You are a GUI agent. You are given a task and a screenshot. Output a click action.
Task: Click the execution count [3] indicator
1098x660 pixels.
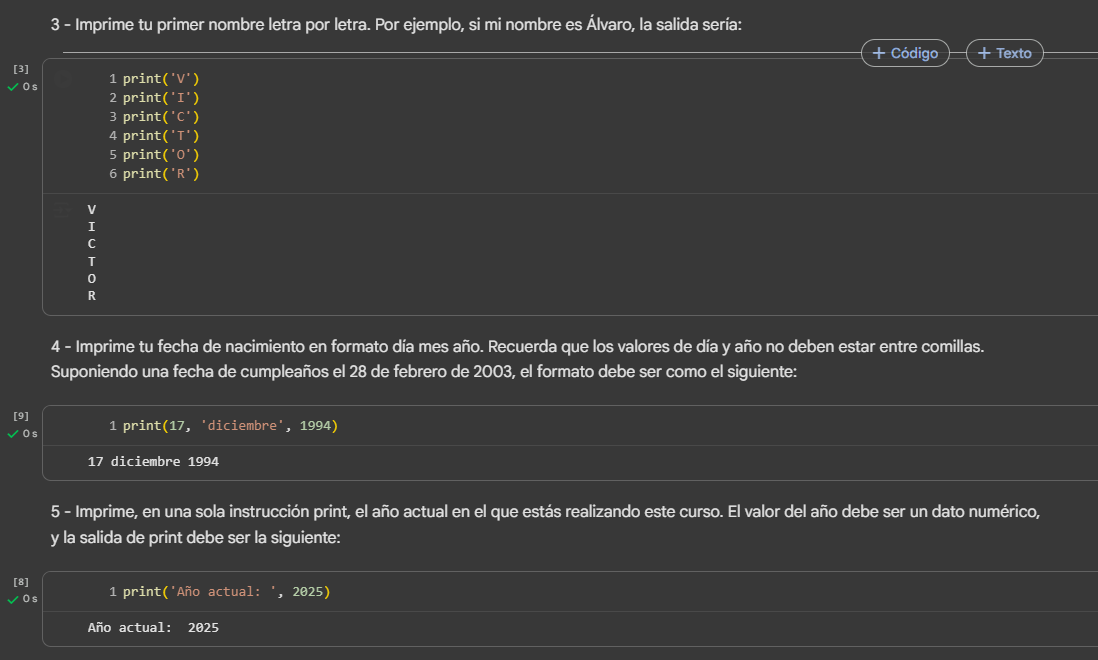tap(21, 69)
